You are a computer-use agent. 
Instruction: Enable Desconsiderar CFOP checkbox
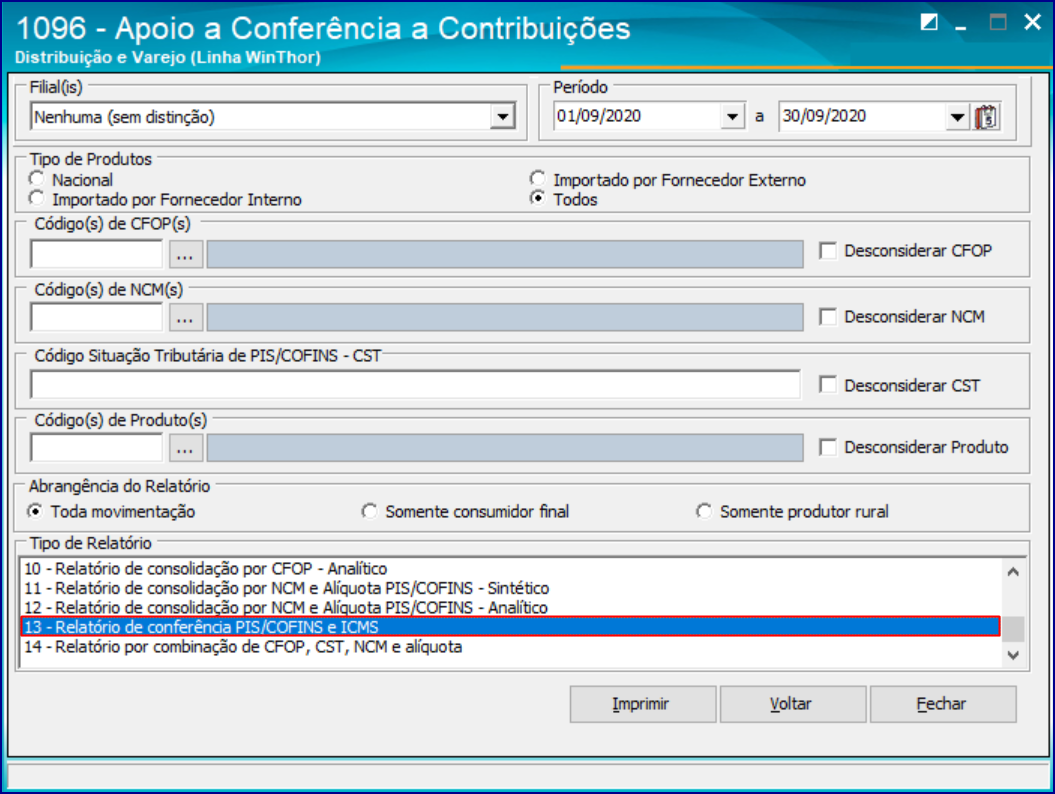pyautogui.click(x=828, y=251)
